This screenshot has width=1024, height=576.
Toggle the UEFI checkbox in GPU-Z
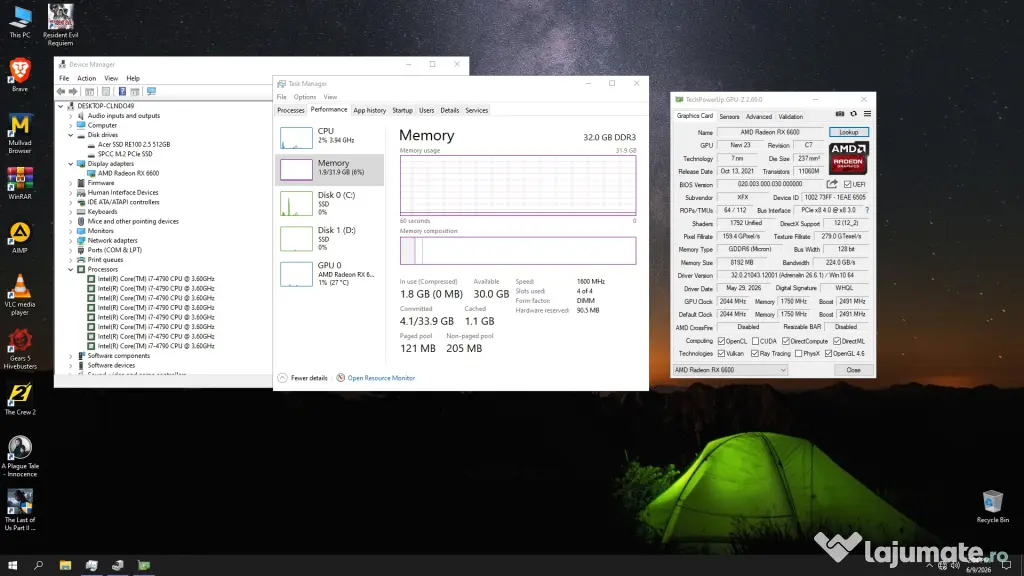pos(847,184)
